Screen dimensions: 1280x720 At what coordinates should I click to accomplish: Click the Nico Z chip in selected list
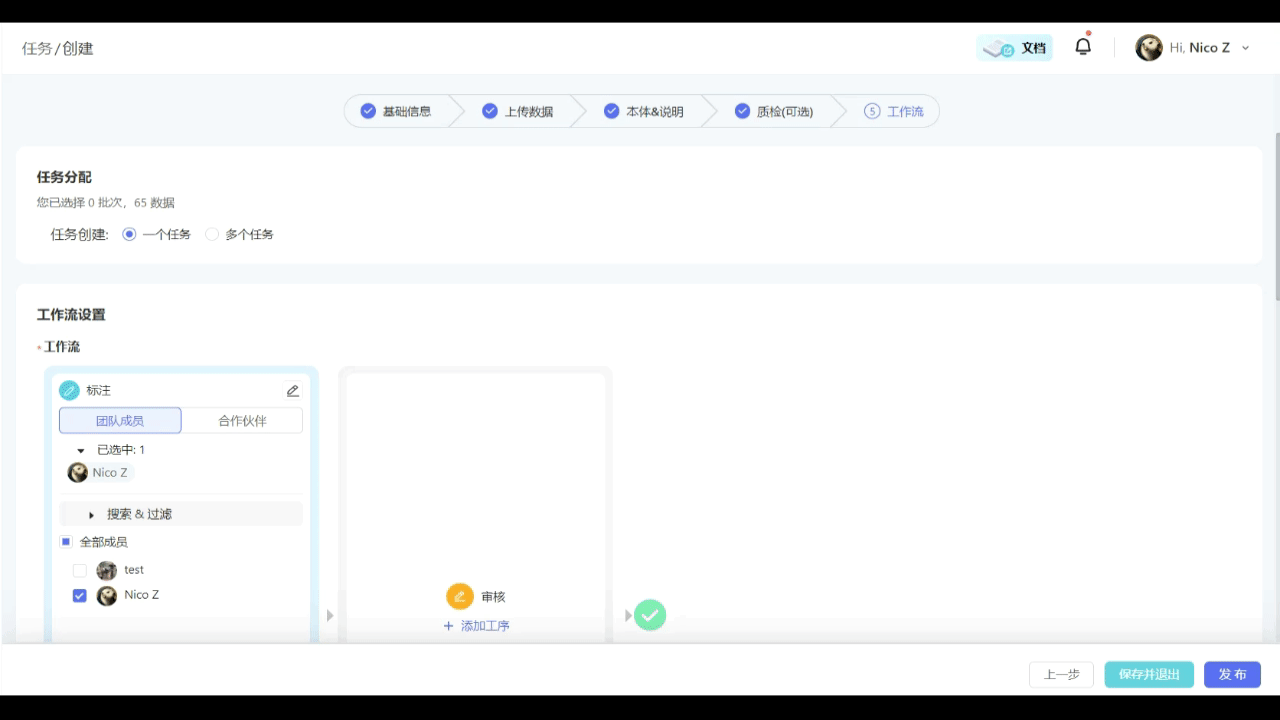click(x=100, y=473)
